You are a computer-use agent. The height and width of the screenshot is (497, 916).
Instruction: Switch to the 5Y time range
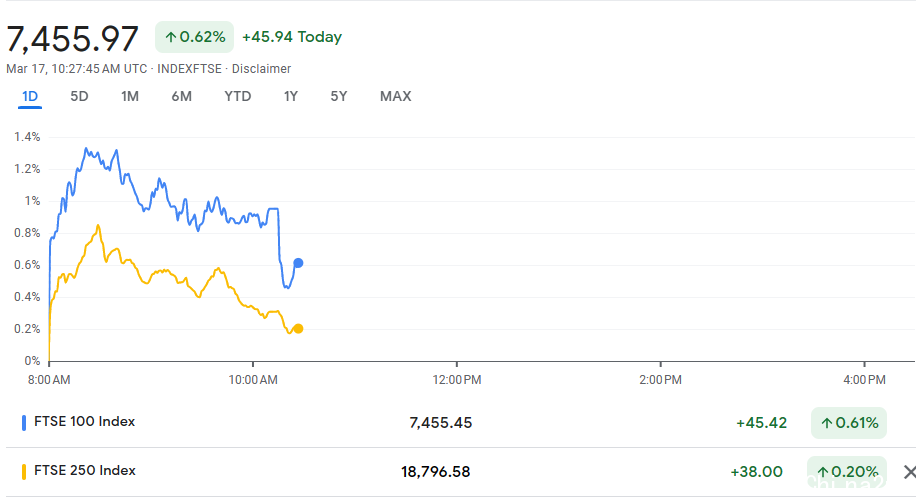(x=339, y=96)
